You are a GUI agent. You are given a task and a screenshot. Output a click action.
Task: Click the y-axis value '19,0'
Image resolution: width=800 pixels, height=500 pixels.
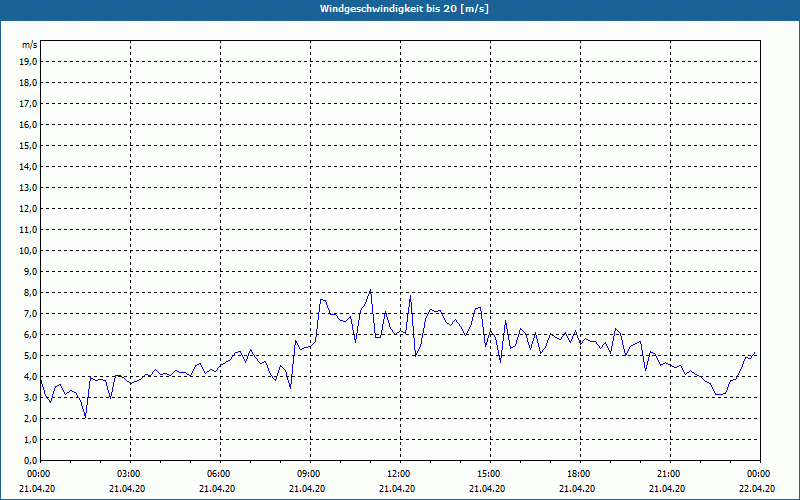point(29,62)
